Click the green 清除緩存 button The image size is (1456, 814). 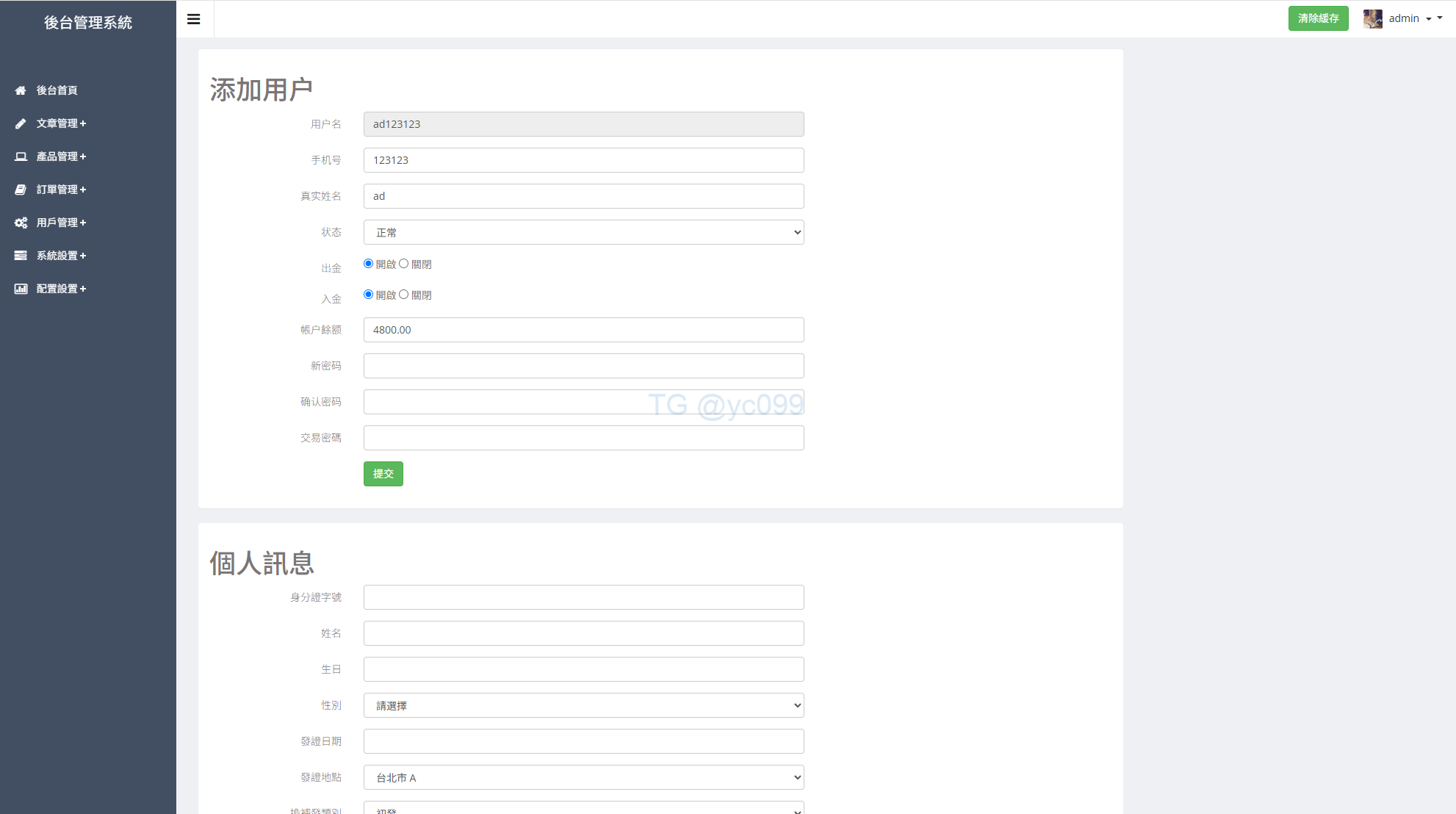click(x=1318, y=18)
